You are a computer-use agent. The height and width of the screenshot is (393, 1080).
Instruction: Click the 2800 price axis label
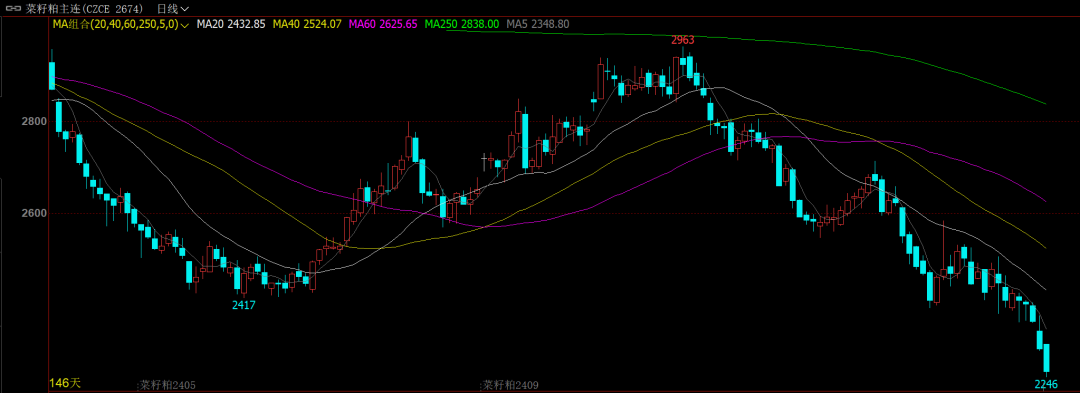[35, 122]
